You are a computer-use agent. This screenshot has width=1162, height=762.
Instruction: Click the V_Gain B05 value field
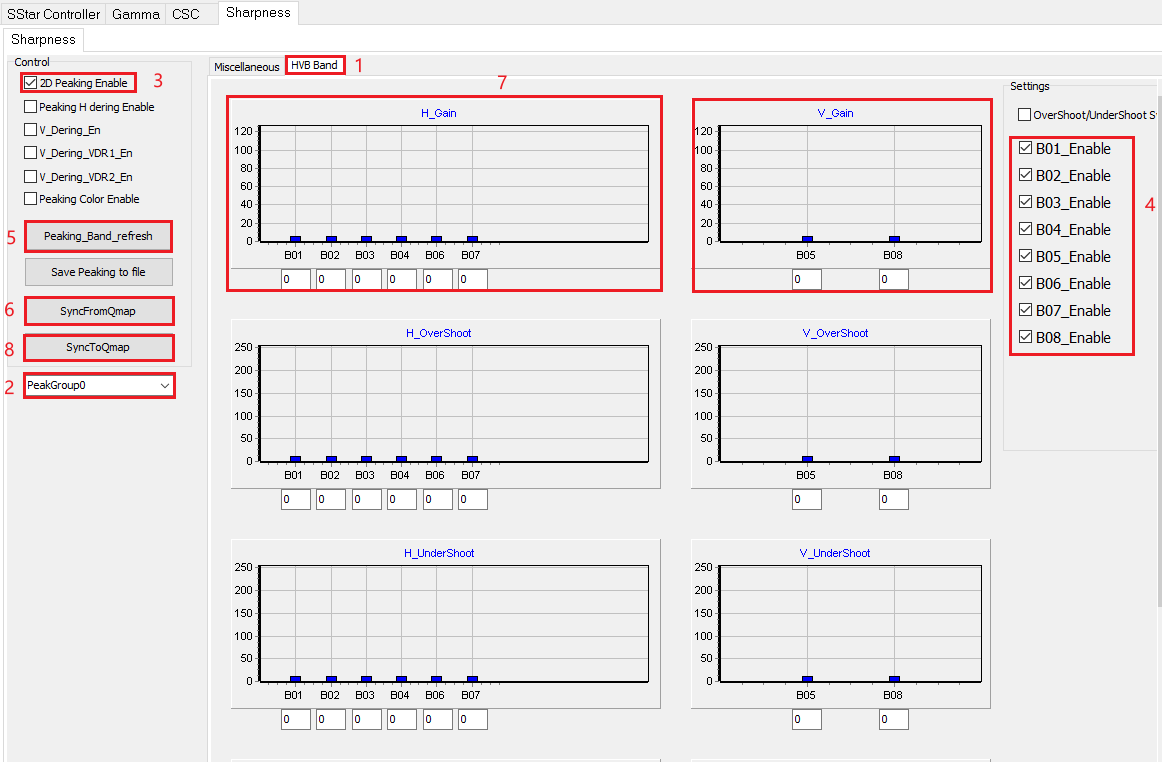click(807, 279)
